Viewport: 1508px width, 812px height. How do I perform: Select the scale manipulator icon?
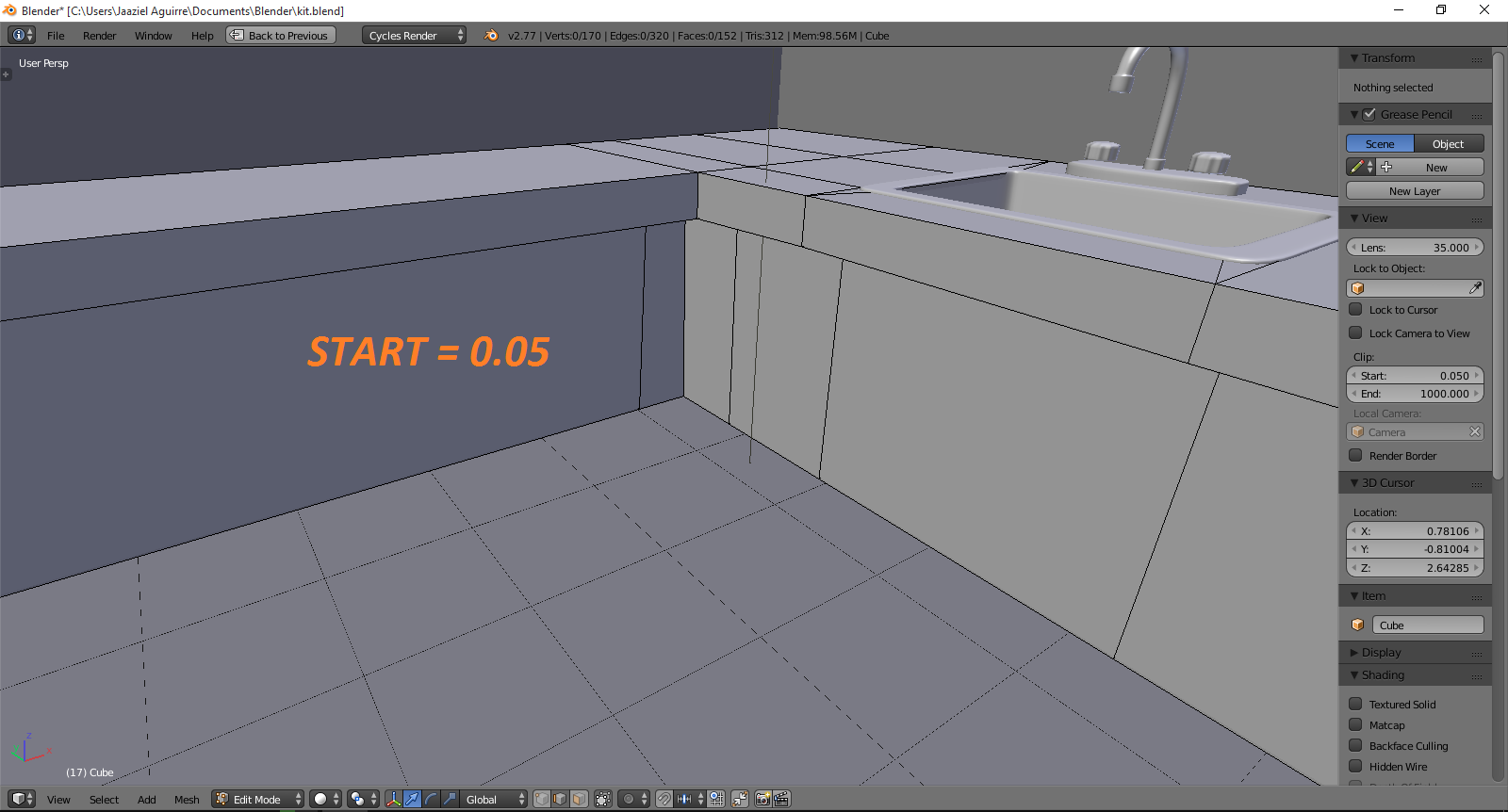pos(450,799)
